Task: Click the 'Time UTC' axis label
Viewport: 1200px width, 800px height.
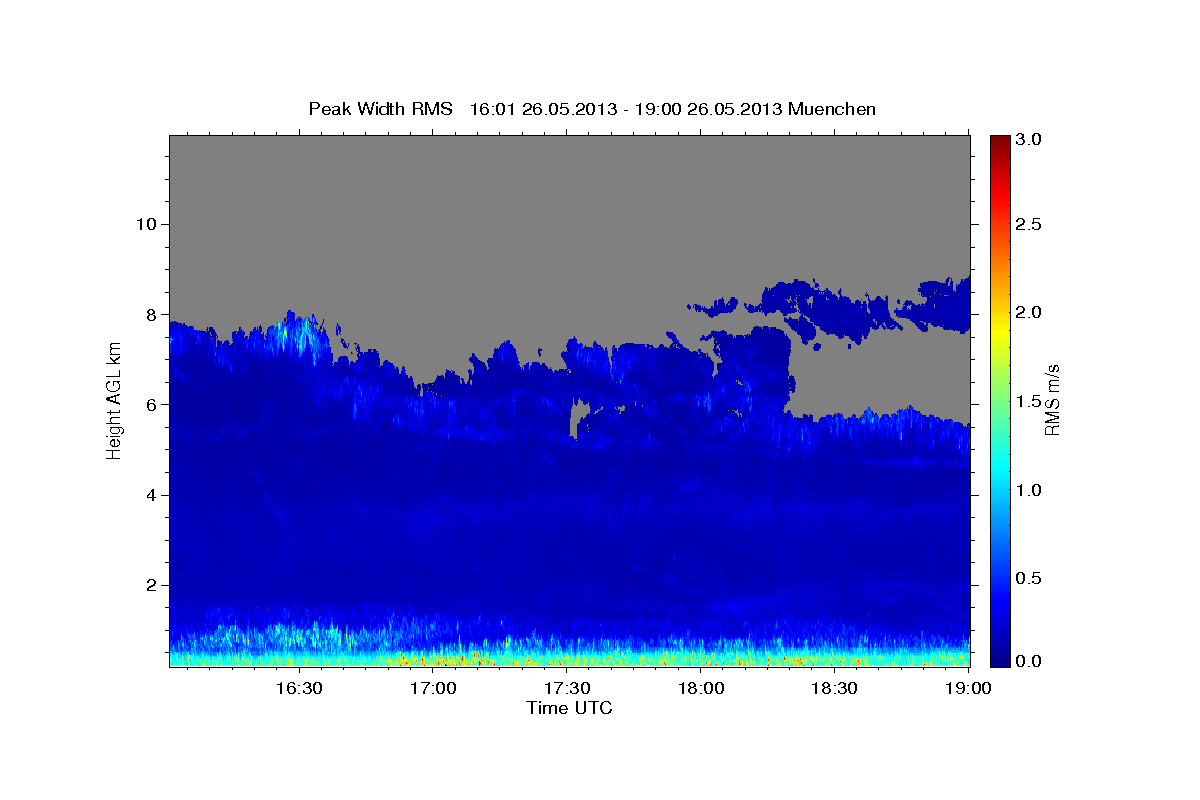Action: (x=569, y=708)
